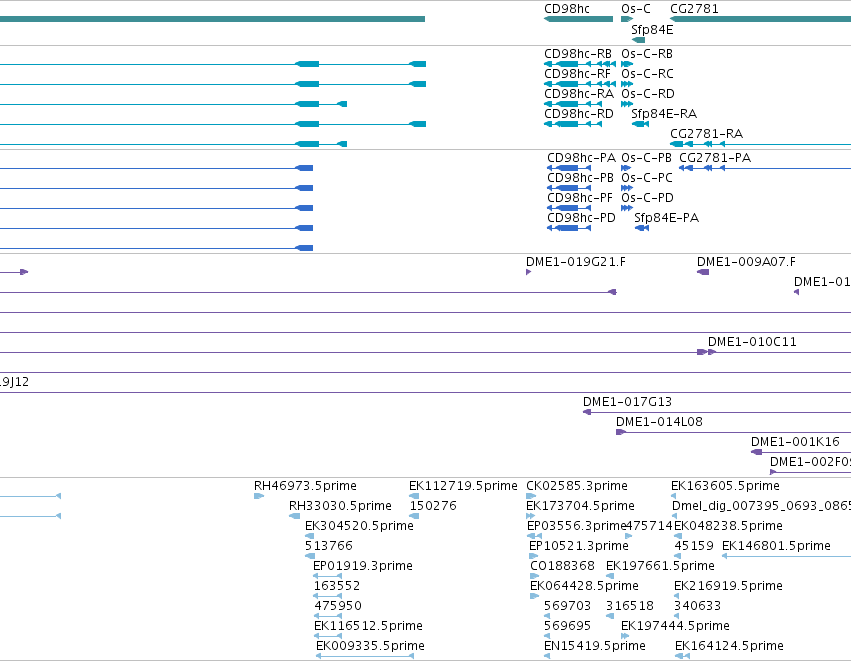Click the EK163605.5prime EST label
This screenshot has width=851, height=661.
point(725,486)
